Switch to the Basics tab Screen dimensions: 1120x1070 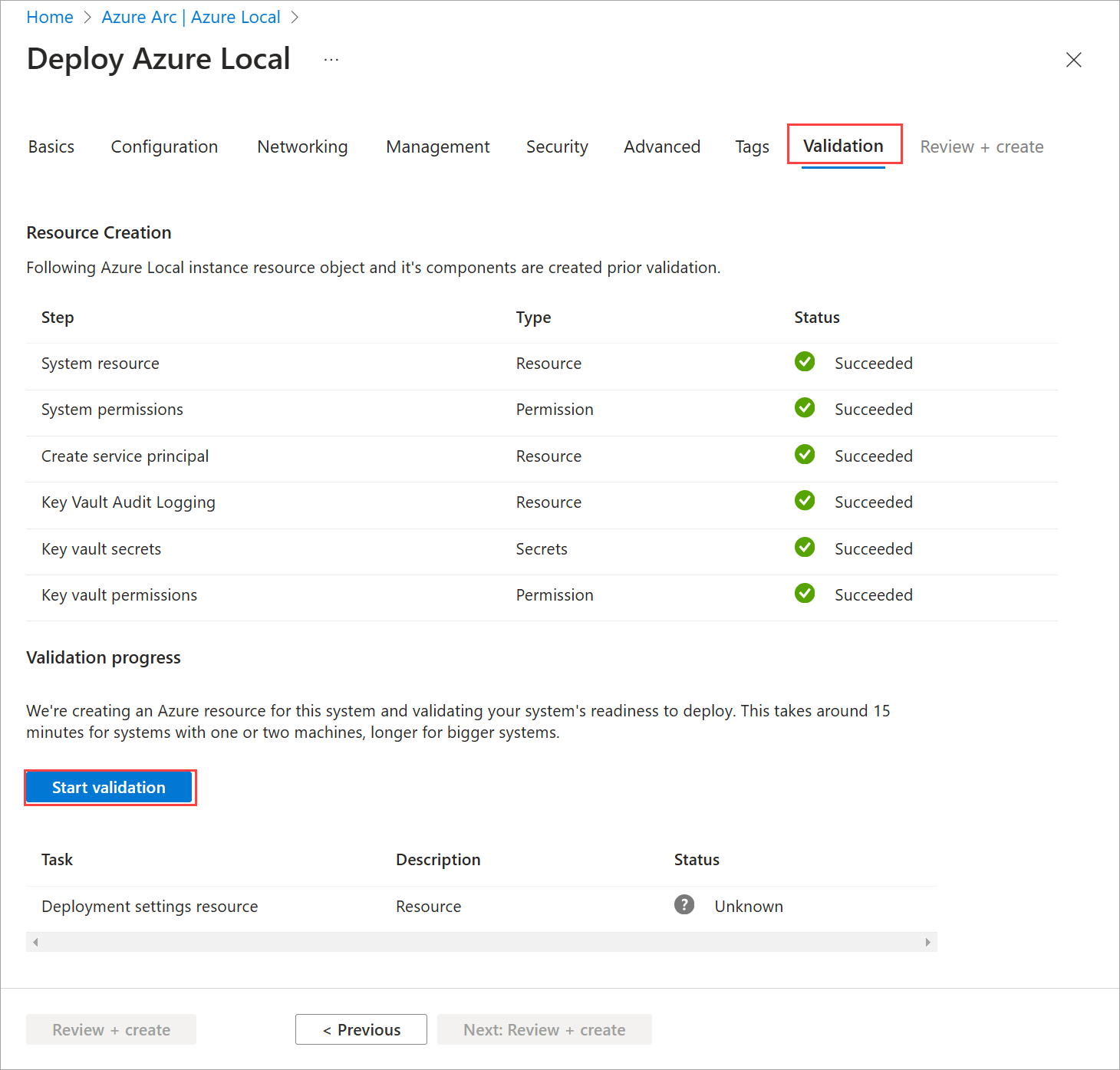[51, 147]
